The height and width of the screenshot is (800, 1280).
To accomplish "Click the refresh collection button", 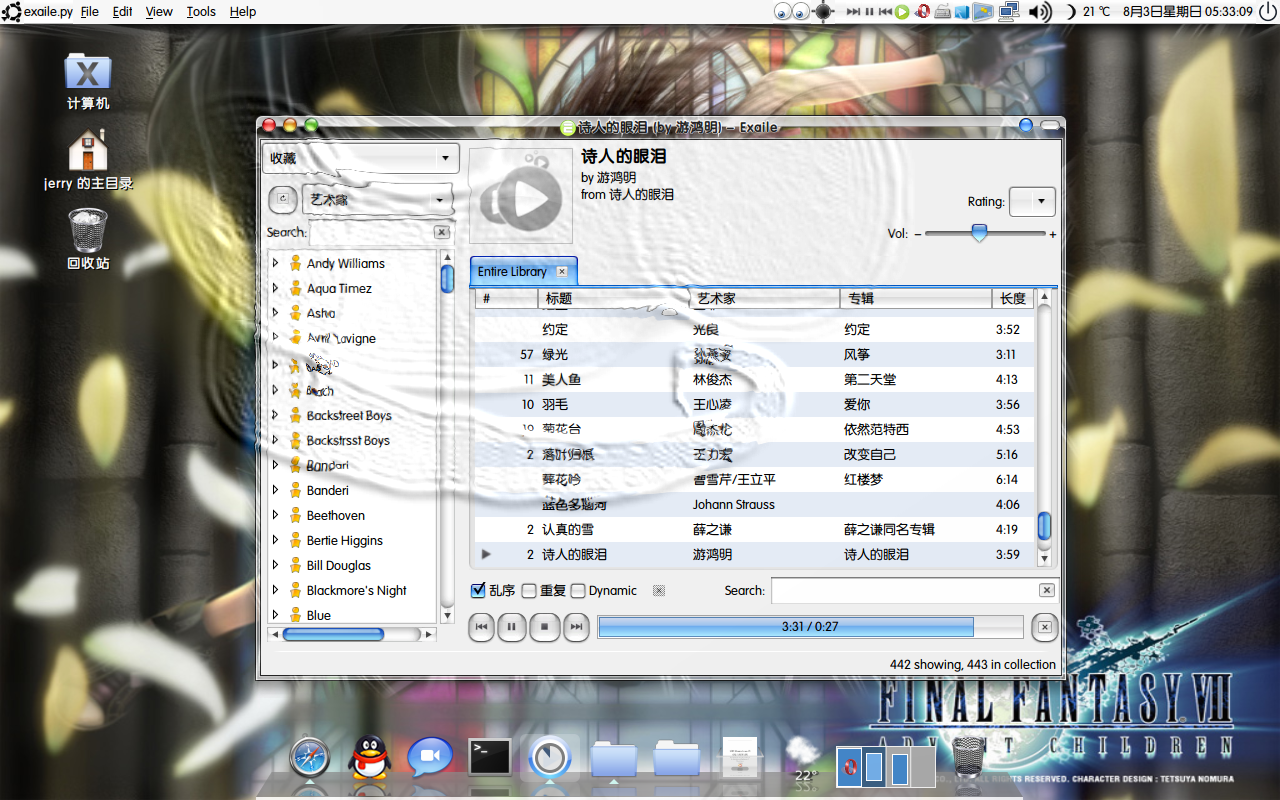I will [283, 200].
